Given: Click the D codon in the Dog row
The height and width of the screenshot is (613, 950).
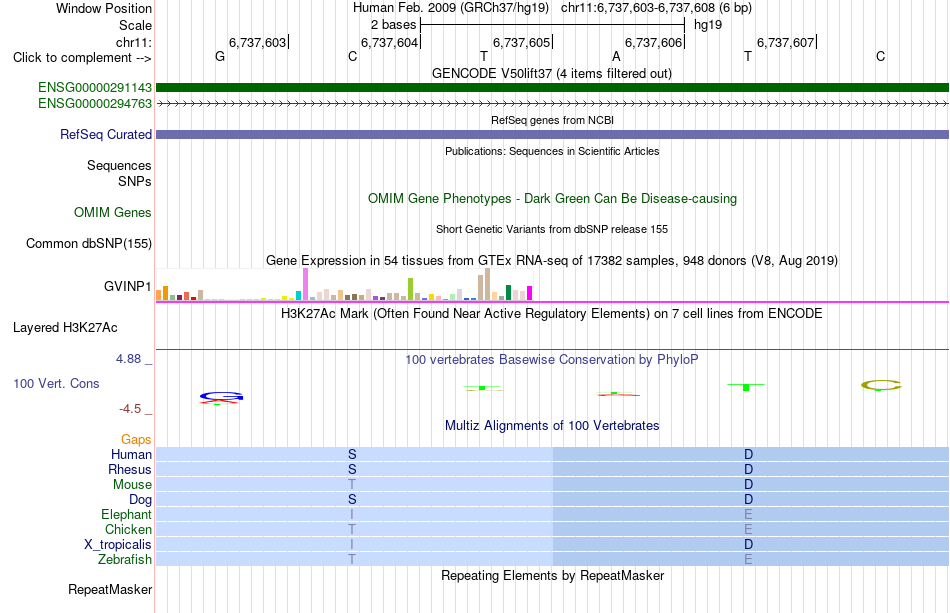Looking at the screenshot, I should [x=749, y=499].
